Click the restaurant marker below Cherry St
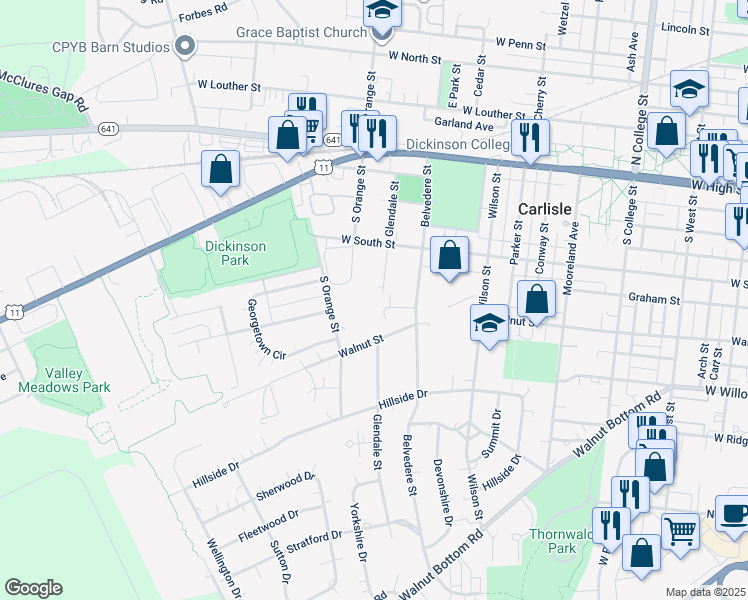 pyautogui.click(x=530, y=141)
